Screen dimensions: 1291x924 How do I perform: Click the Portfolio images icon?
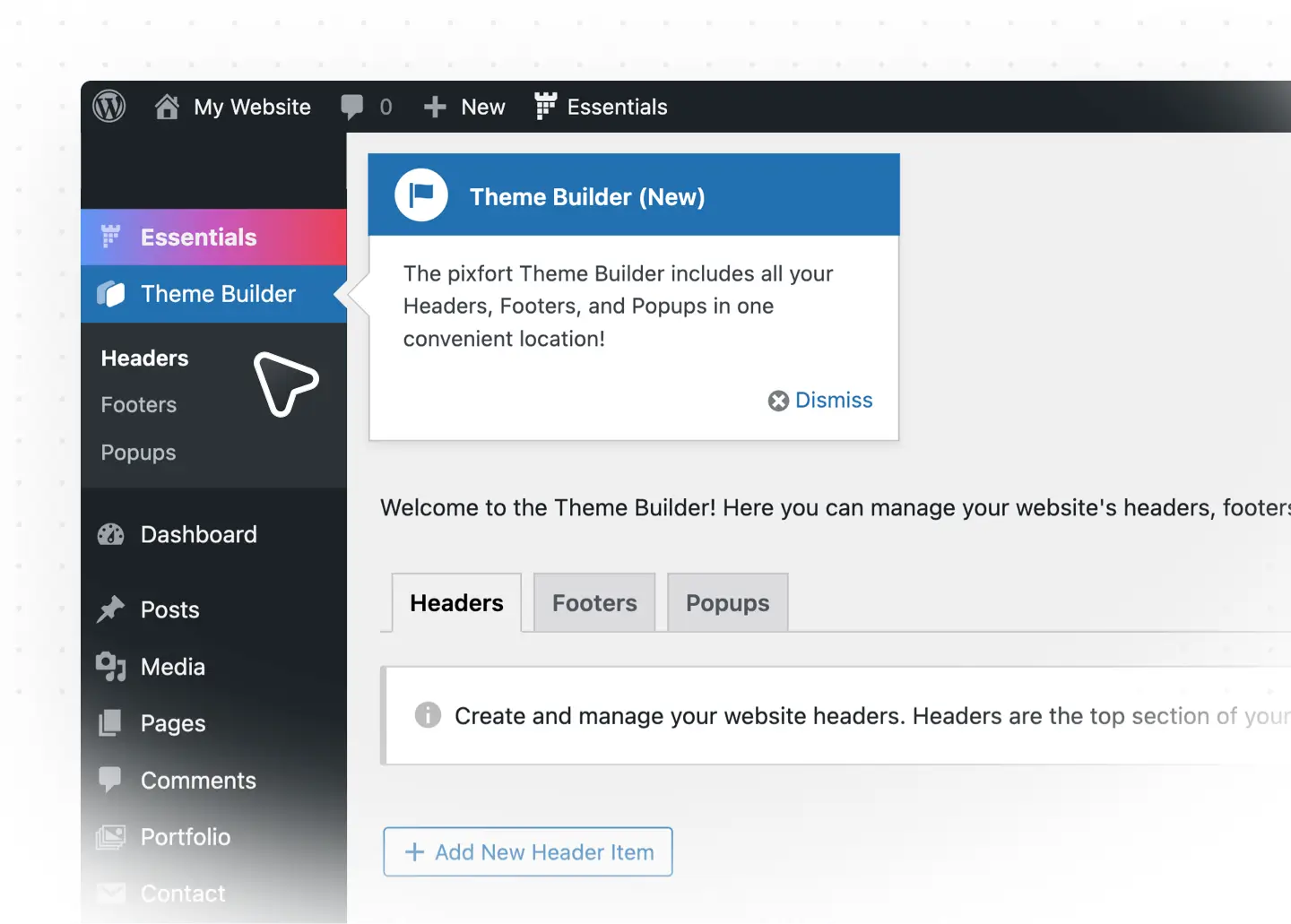pos(109,836)
